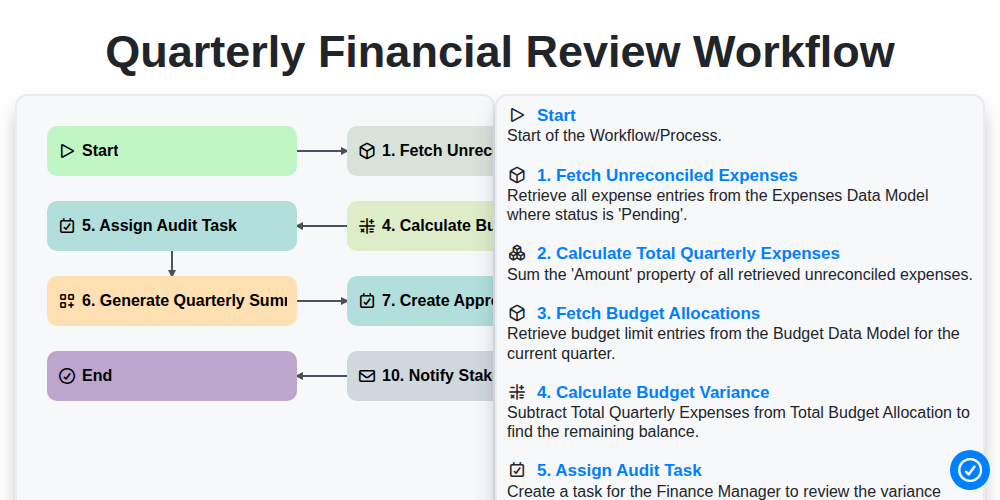1000x500 pixels.
Task: Click the calendar-check icon on Assign Audit Task node
Action: 67,226
